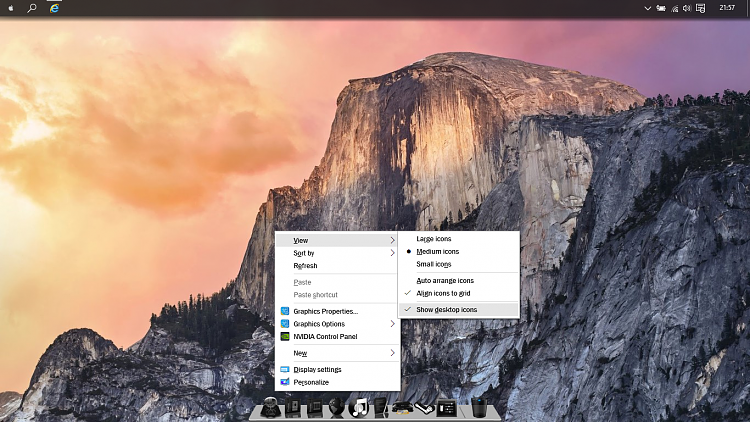Click the volume speaker tray icon
750x422 pixels.
click(x=687, y=8)
